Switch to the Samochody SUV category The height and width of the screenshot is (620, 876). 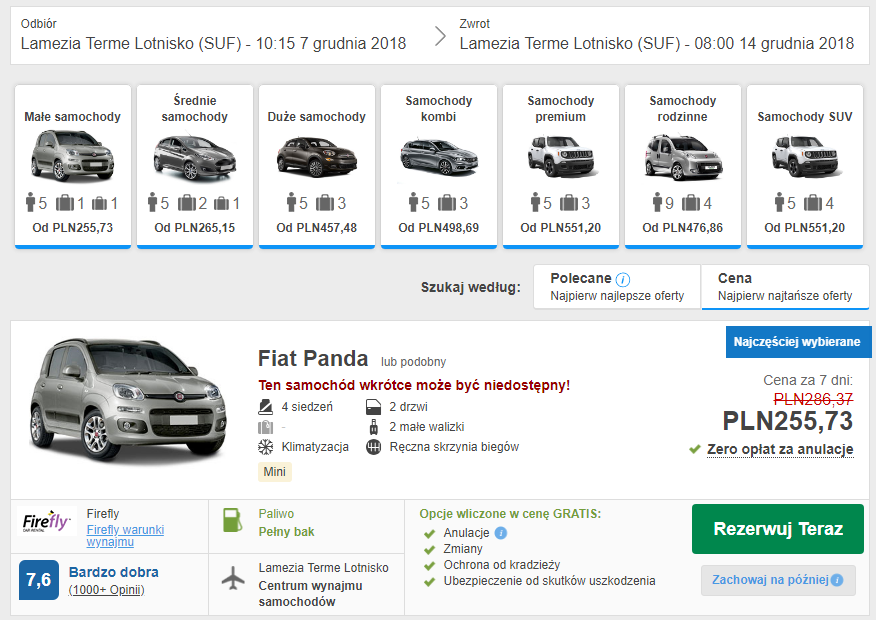(804, 160)
